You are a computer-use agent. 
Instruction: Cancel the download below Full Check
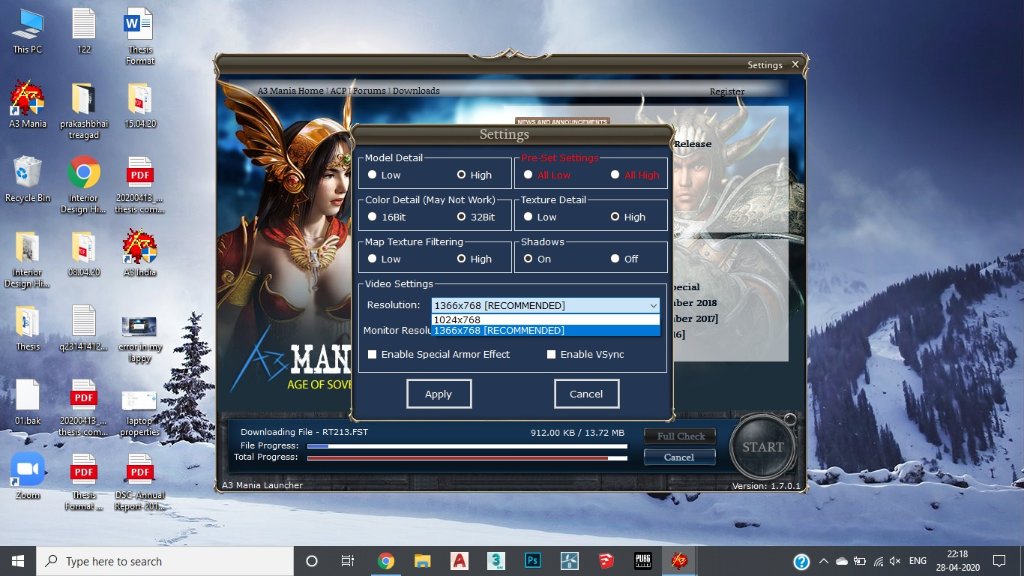click(680, 457)
